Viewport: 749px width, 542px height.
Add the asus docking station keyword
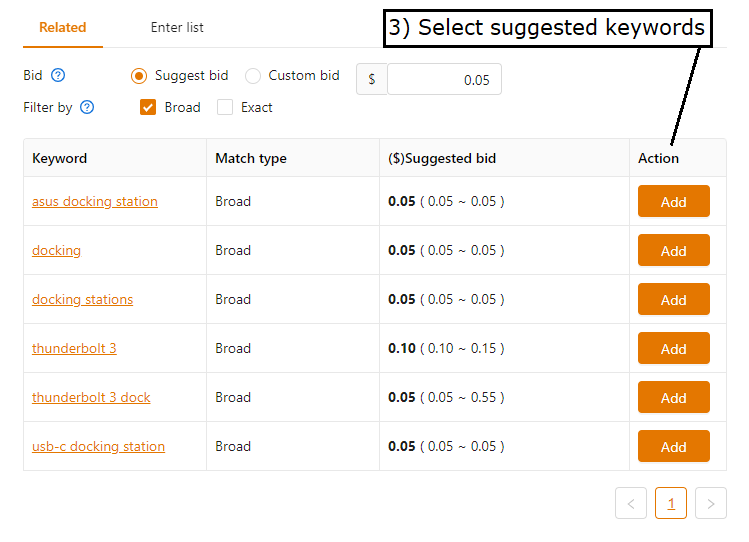click(x=674, y=202)
